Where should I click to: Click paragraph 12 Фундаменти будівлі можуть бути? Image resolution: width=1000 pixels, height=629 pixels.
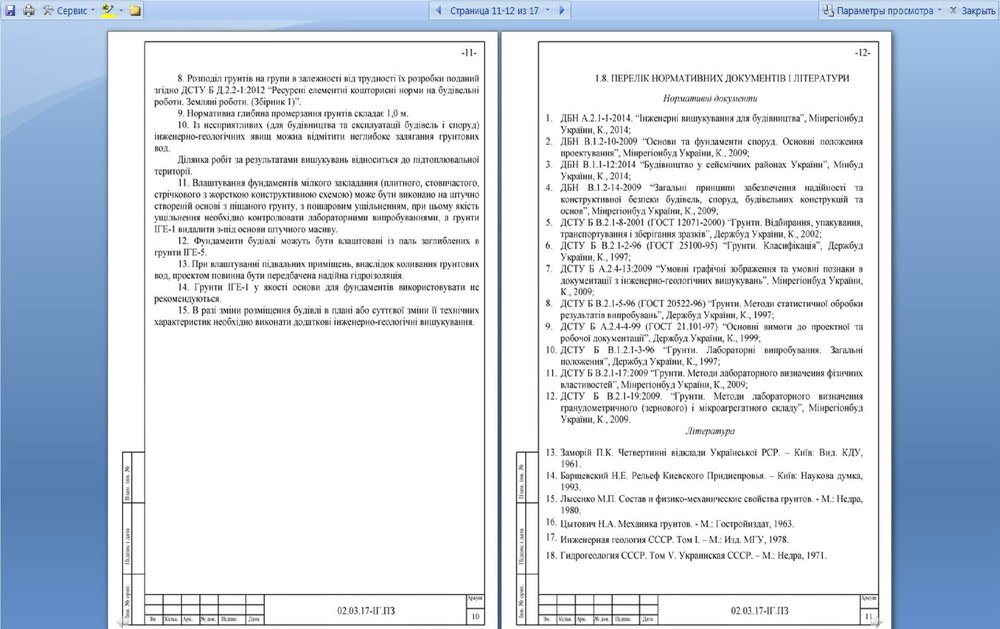316,246
